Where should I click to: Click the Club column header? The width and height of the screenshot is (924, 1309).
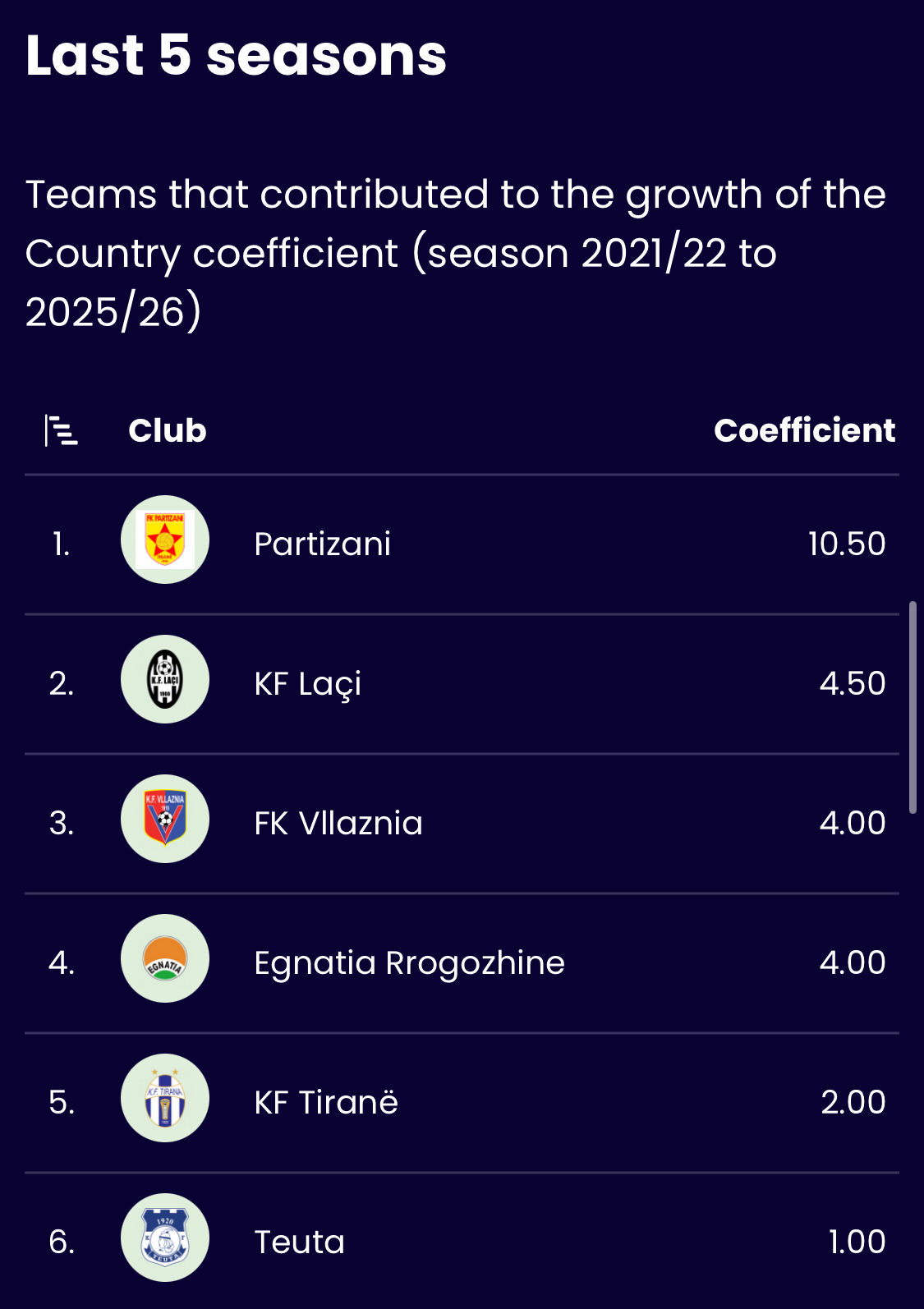point(168,430)
